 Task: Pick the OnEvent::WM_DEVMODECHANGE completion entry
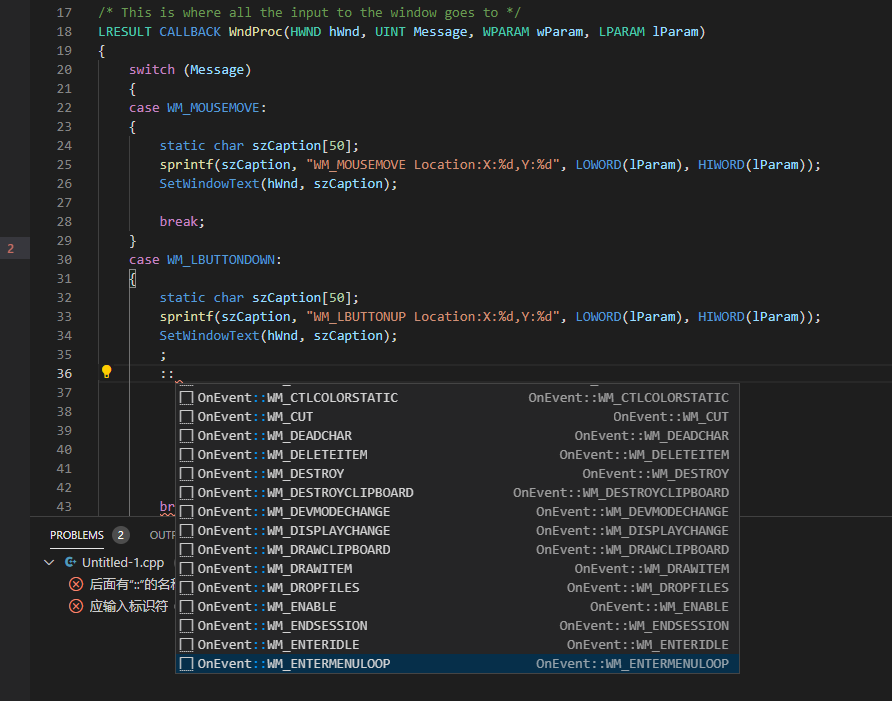coord(457,512)
